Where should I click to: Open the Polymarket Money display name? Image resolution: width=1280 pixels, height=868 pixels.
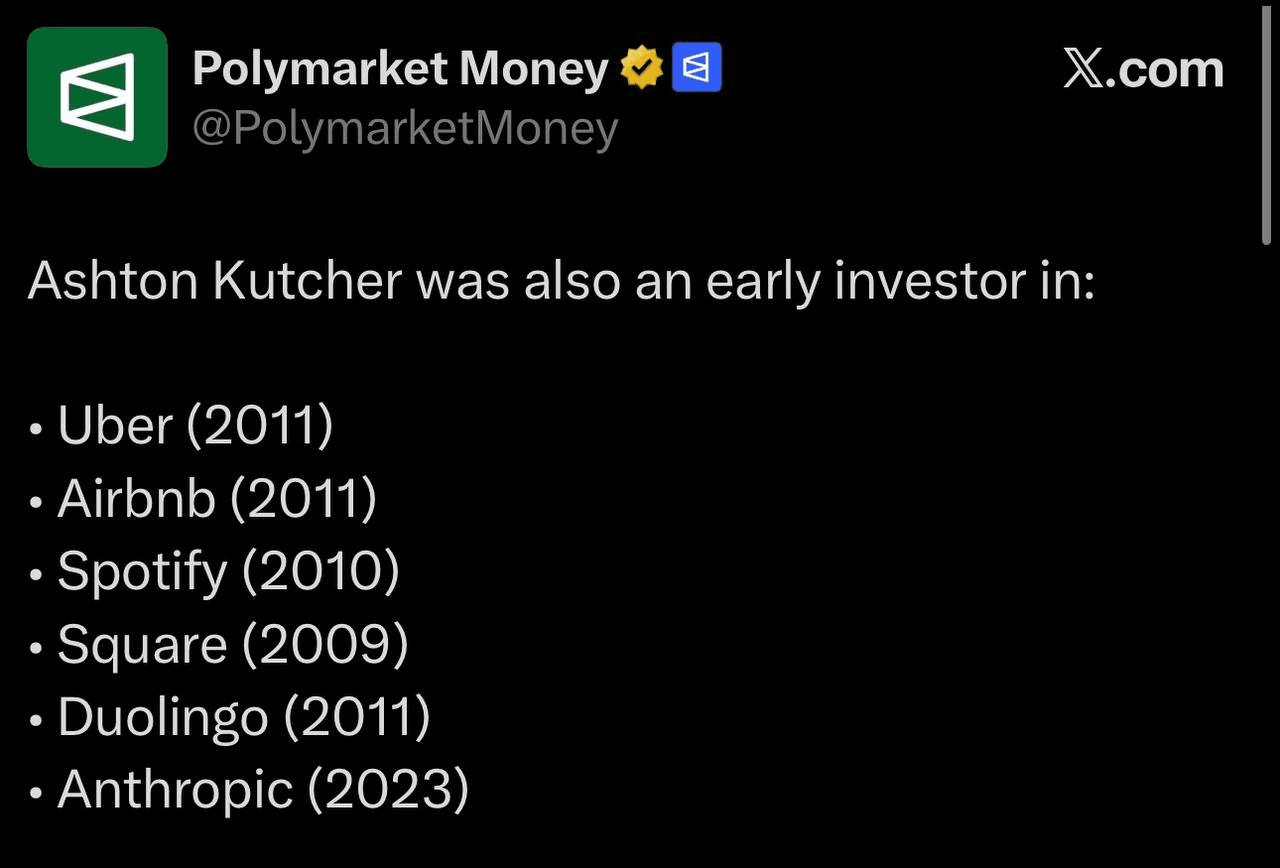400,69
